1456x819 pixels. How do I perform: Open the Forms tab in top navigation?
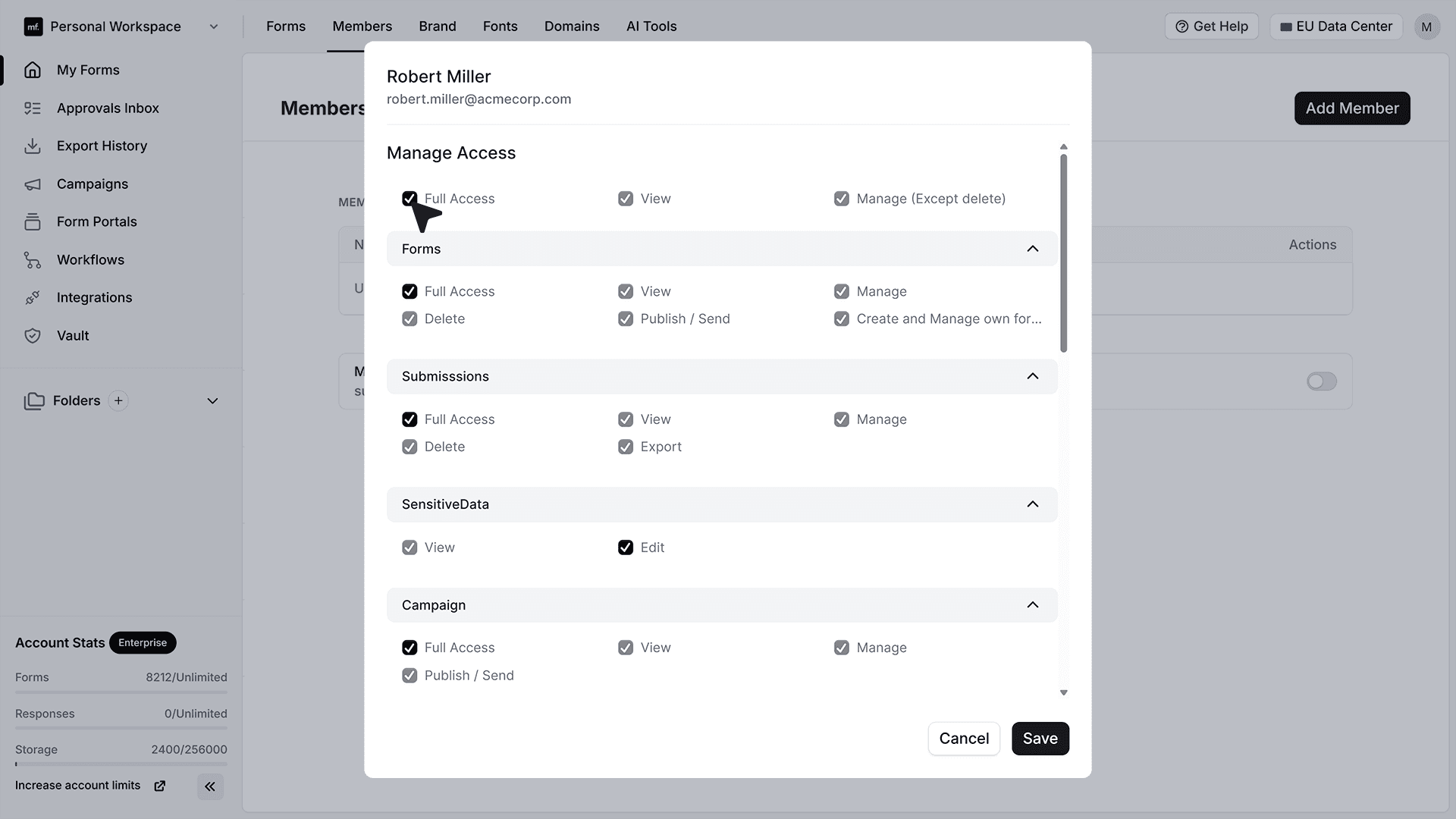(286, 27)
